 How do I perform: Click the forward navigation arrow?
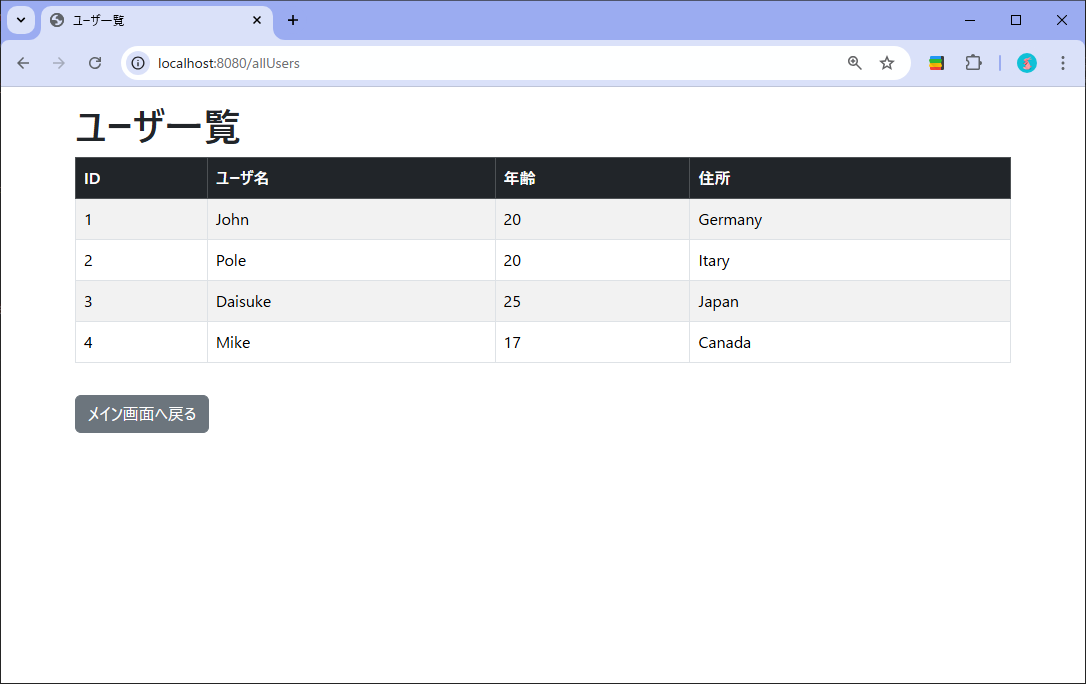(58, 62)
